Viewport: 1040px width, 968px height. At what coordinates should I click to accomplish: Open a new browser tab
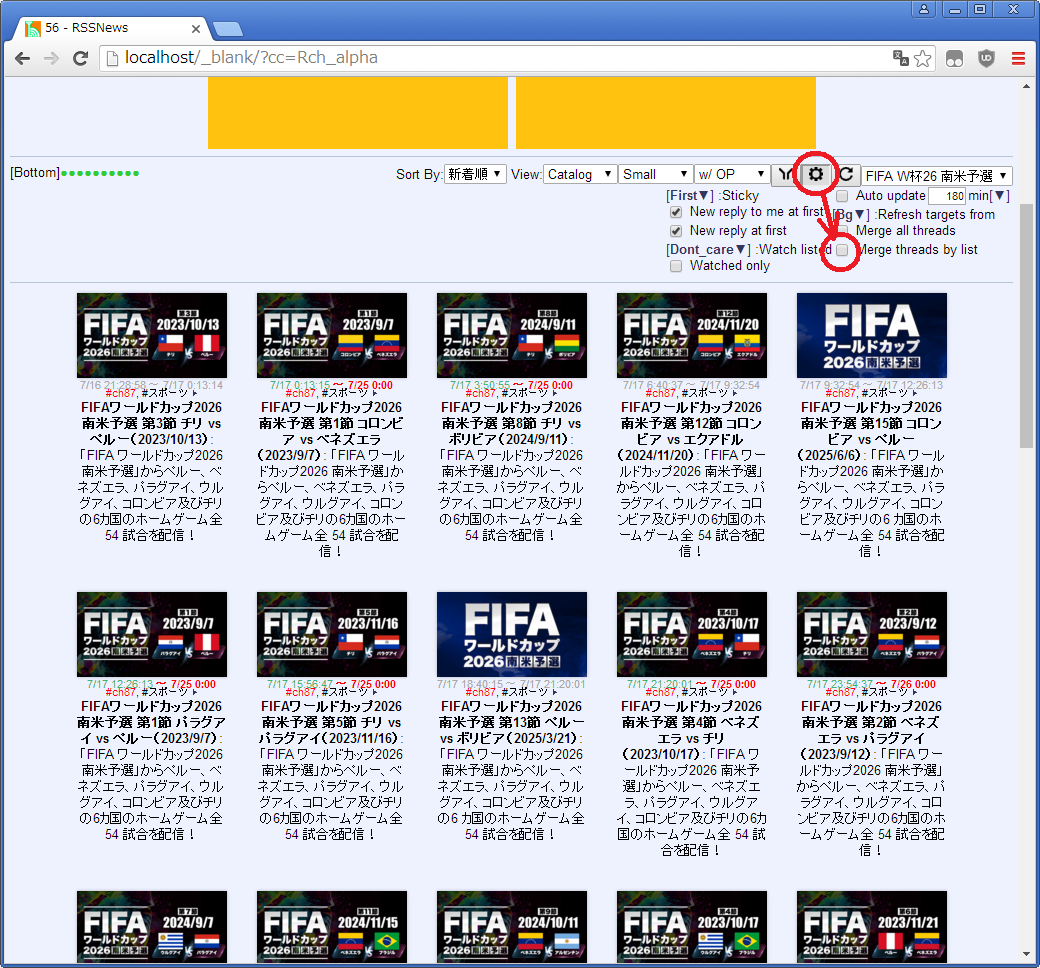(x=228, y=29)
